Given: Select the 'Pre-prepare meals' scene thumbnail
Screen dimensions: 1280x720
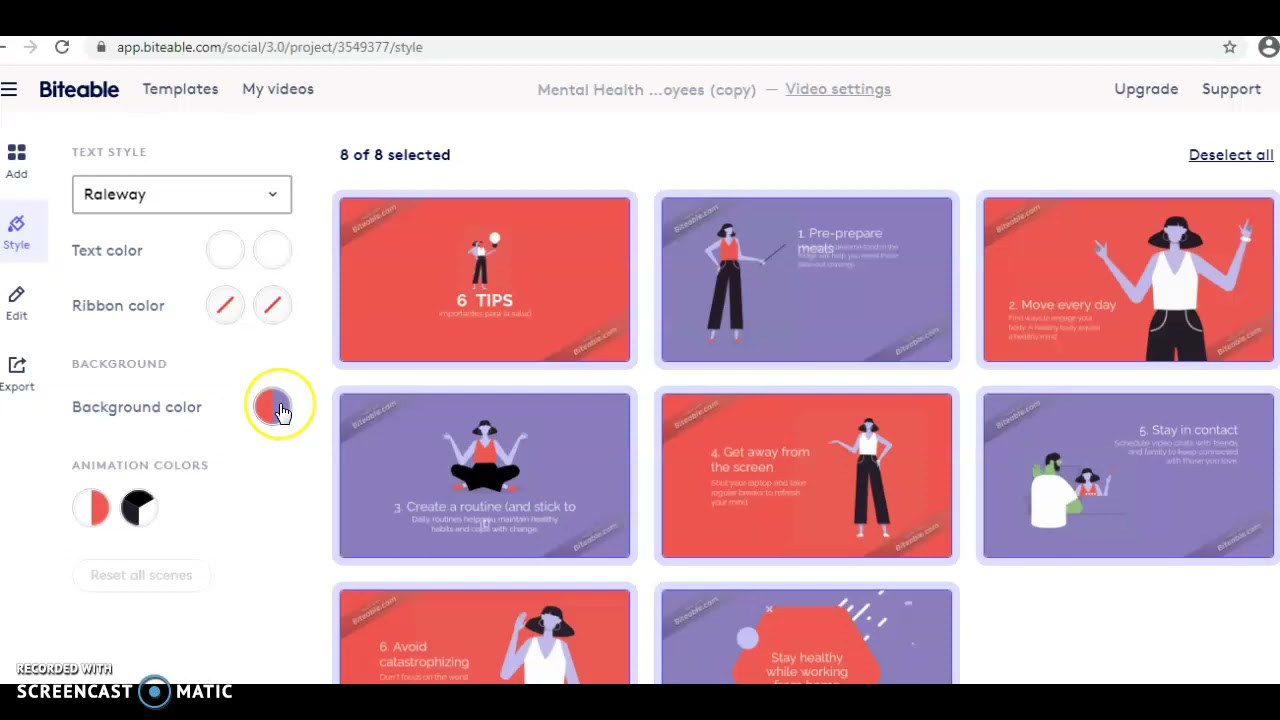Looking at the screenshot, I should pyautogui.click(x=807, y=279).
